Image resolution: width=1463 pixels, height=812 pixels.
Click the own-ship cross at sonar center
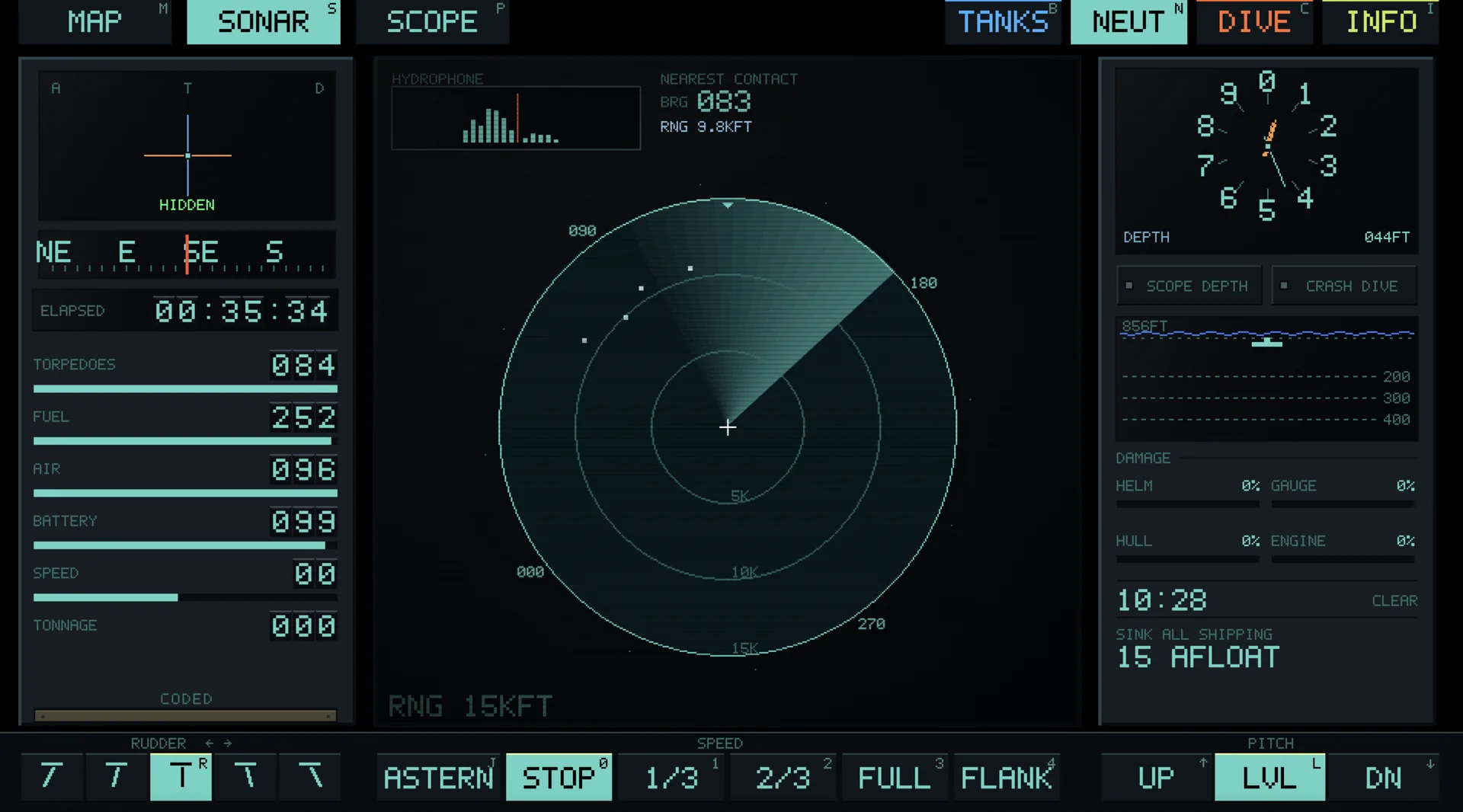pyautogui.click(x=728, y=427)
